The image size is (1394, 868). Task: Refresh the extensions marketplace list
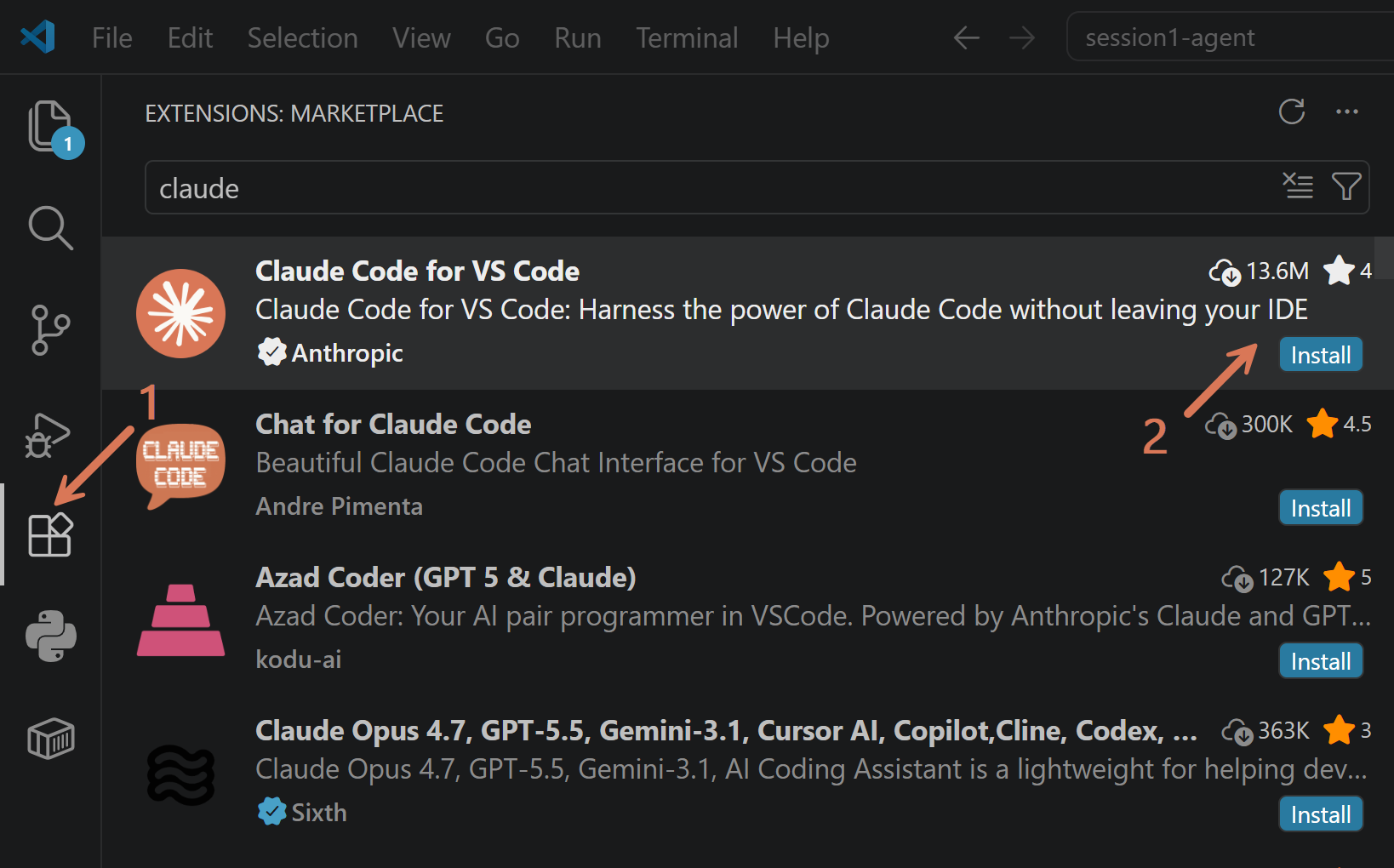(1292, 111)
